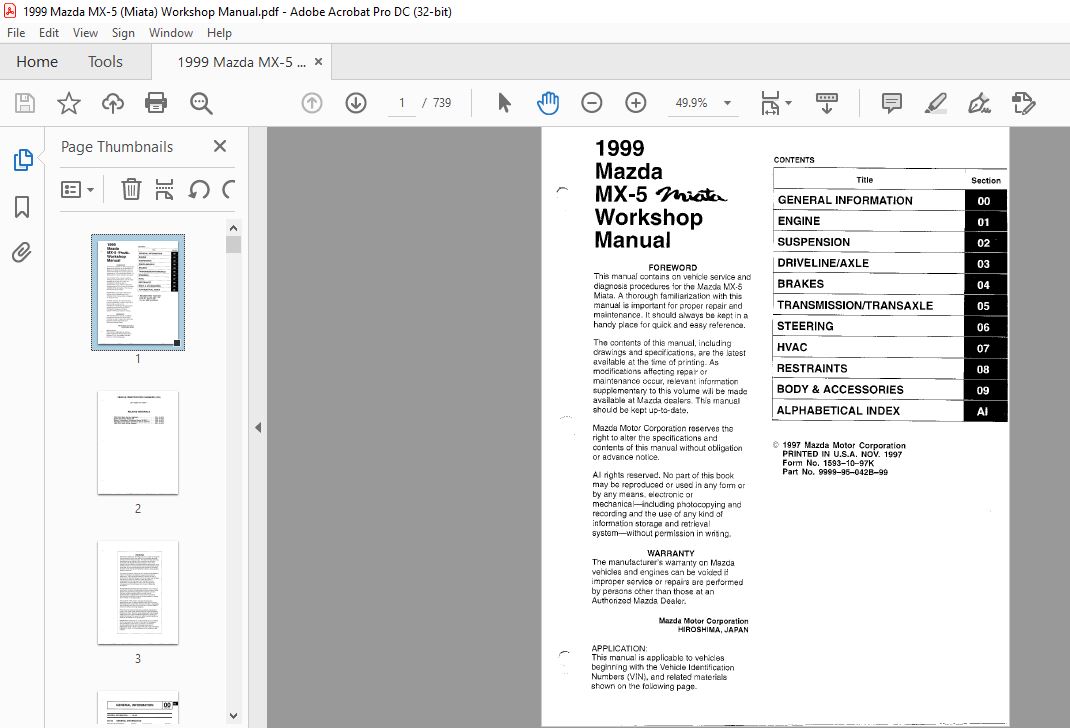This screenshot has height=728, width=1070.
Task: Select the 1999 Mazda MX-5 document tab
Action: click(242, 62)
